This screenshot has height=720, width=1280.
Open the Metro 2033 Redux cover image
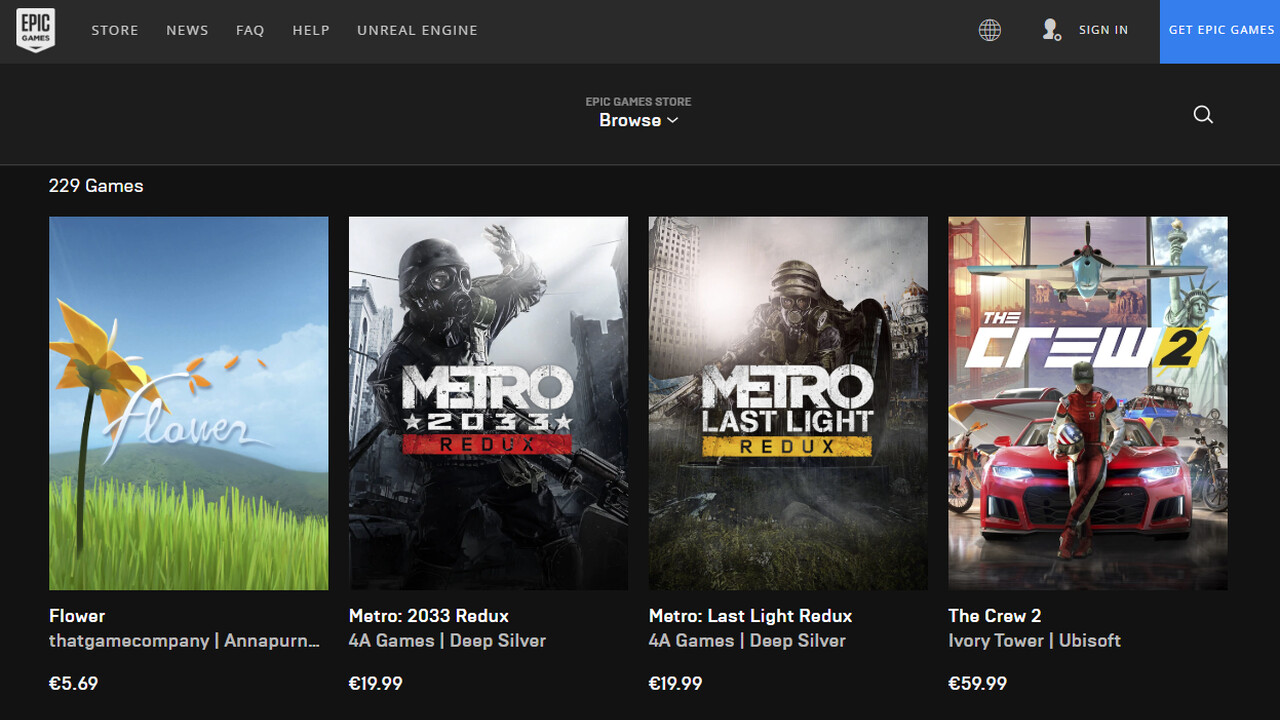click(488, 403)
